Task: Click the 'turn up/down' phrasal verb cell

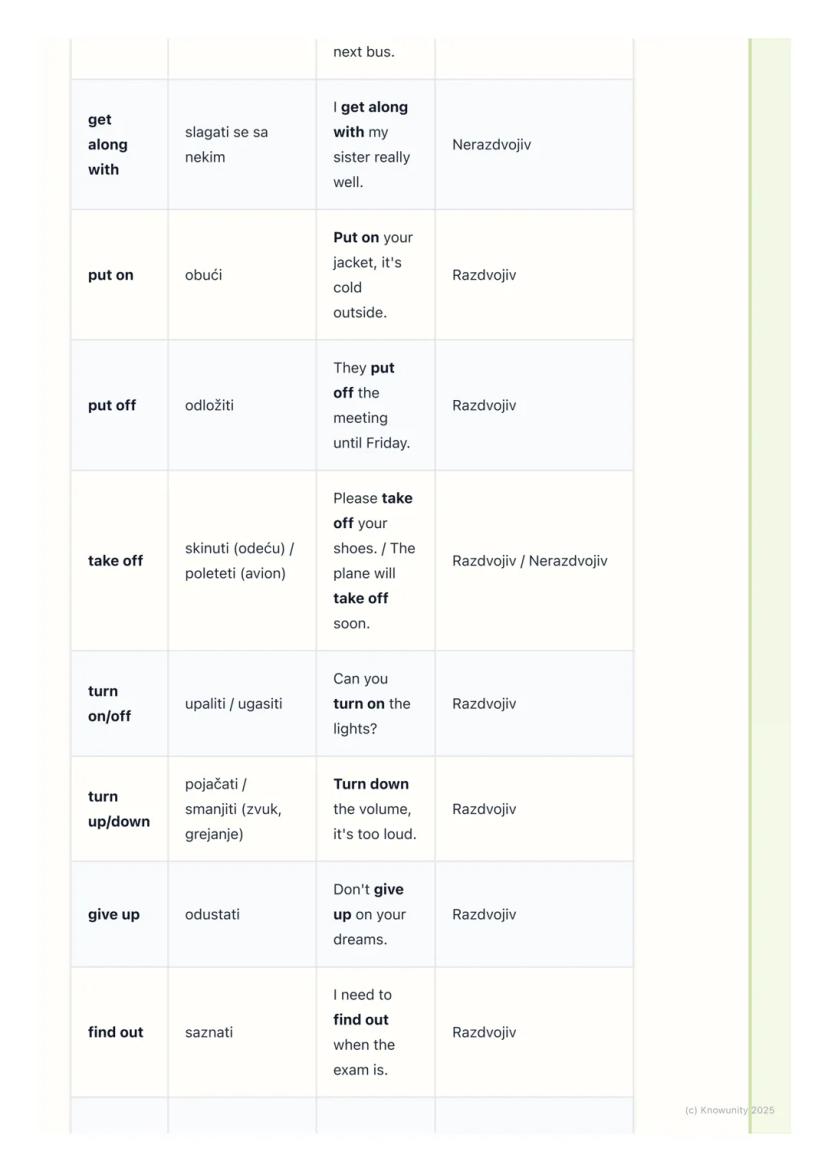Action: pyautogui.click(x=118, y=809)
